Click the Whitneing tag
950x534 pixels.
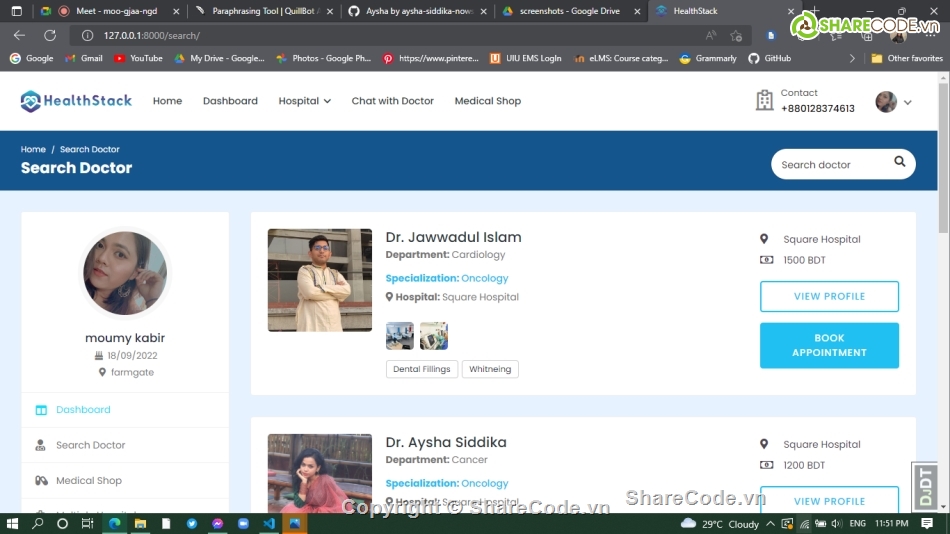[x=490, y=369]
